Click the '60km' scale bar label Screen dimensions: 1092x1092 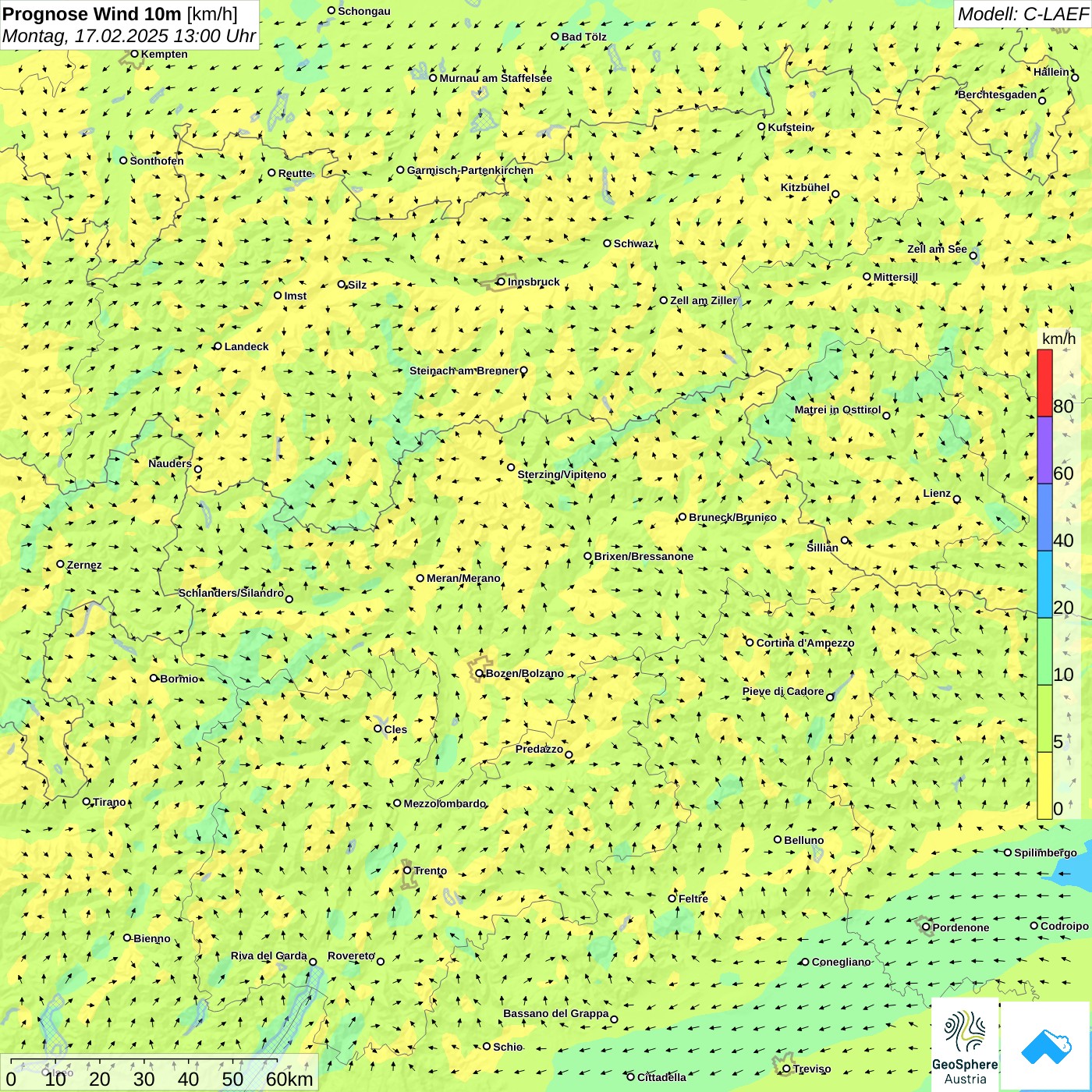pyautogui.click(x=289, y=1079)
